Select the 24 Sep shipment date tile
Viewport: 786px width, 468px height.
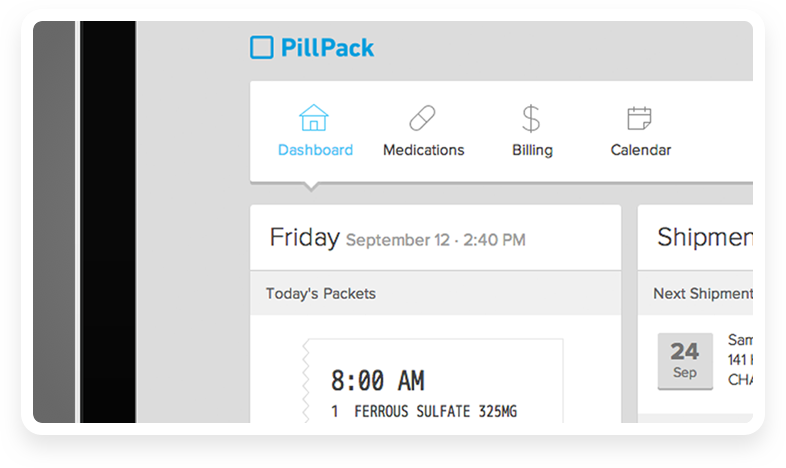(x=685, y=361)
